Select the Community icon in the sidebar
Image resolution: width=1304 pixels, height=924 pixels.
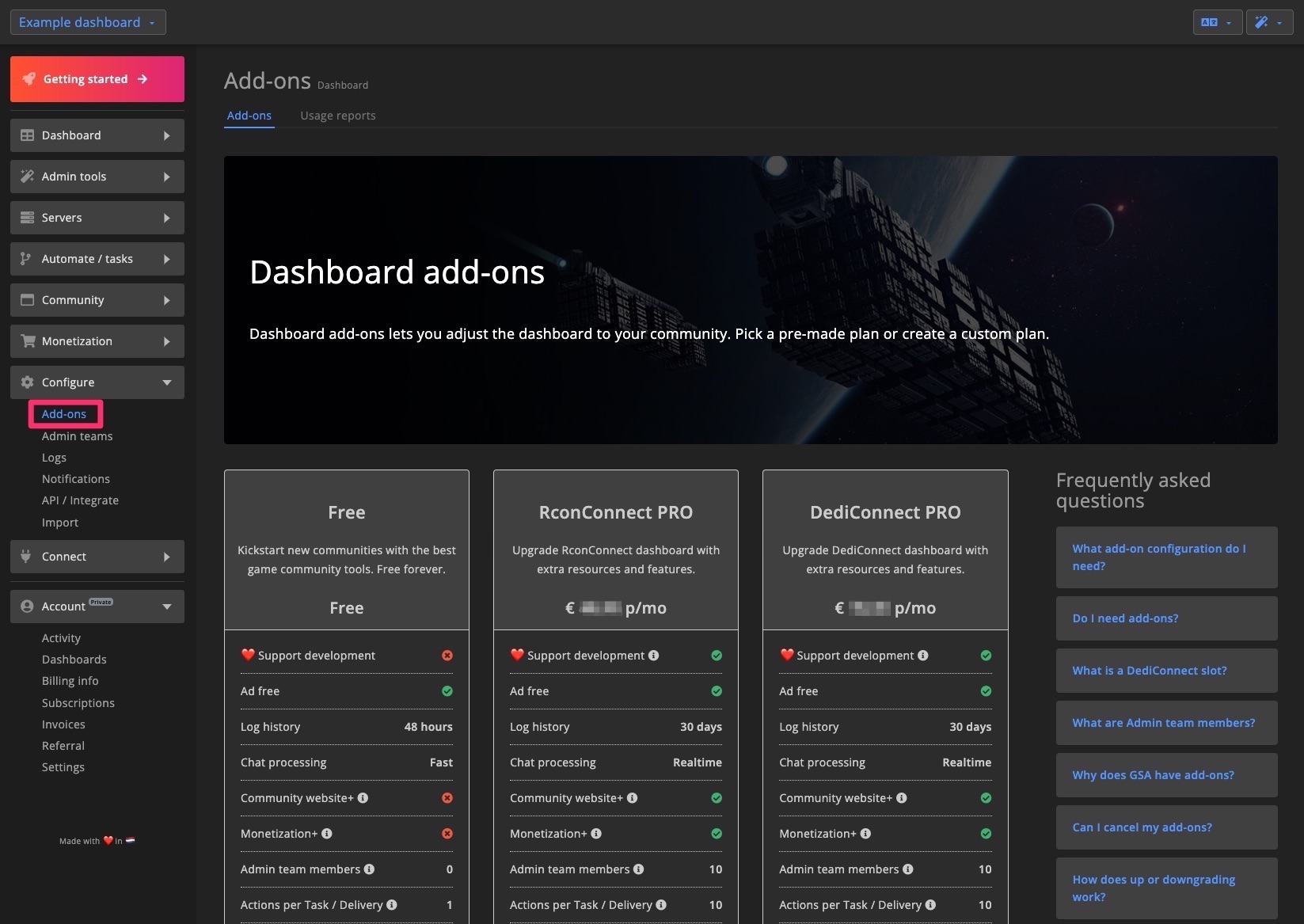pyautogui.click(x=26, y=299)
